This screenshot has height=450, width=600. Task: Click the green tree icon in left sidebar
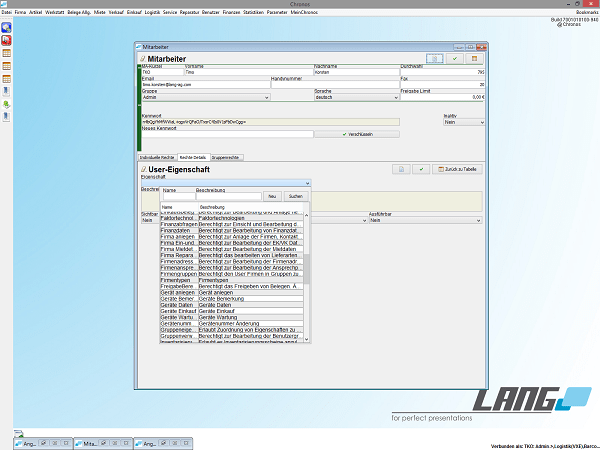pos(6,103)
